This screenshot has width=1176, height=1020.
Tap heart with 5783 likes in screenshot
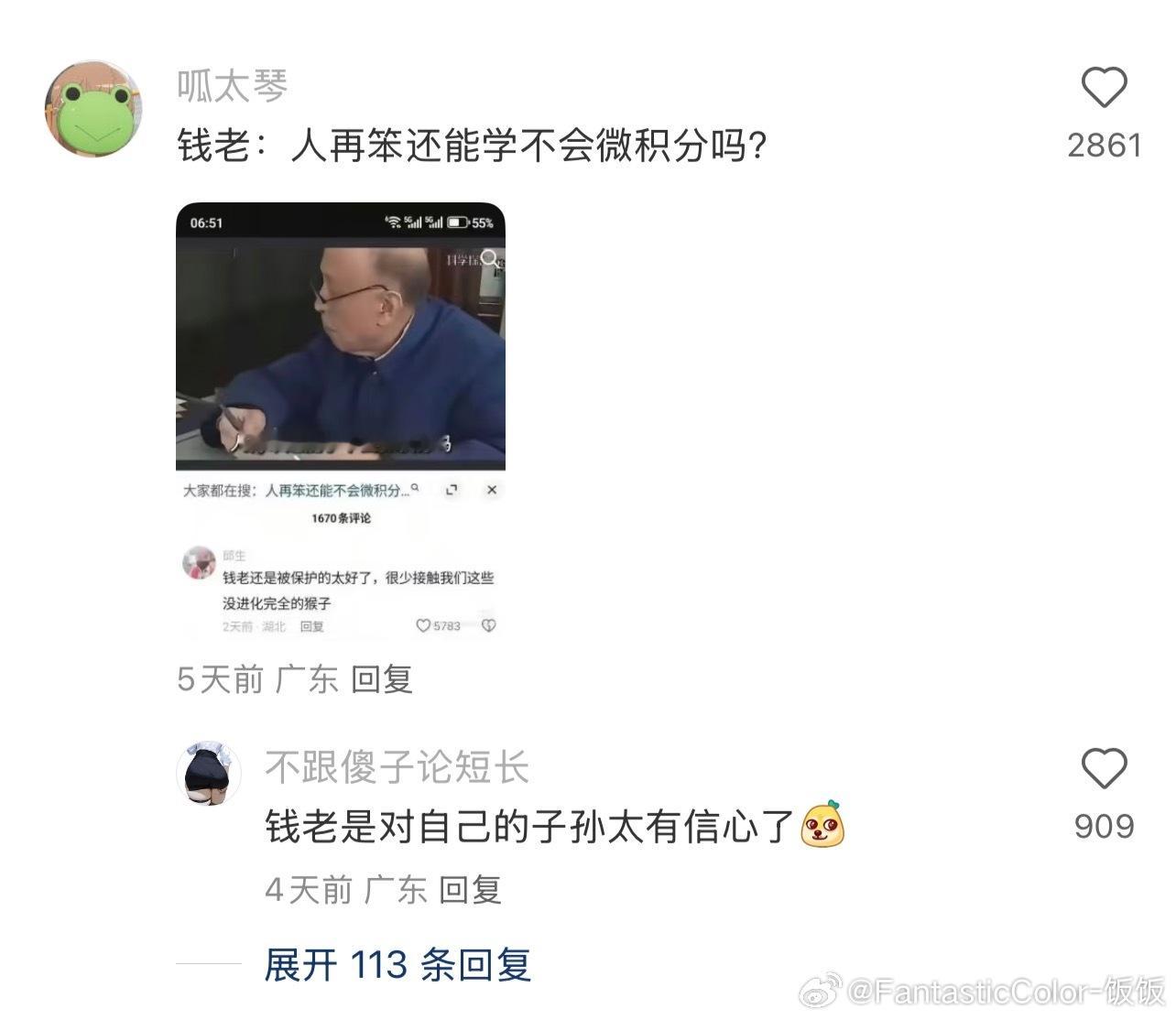pos(422,625)
